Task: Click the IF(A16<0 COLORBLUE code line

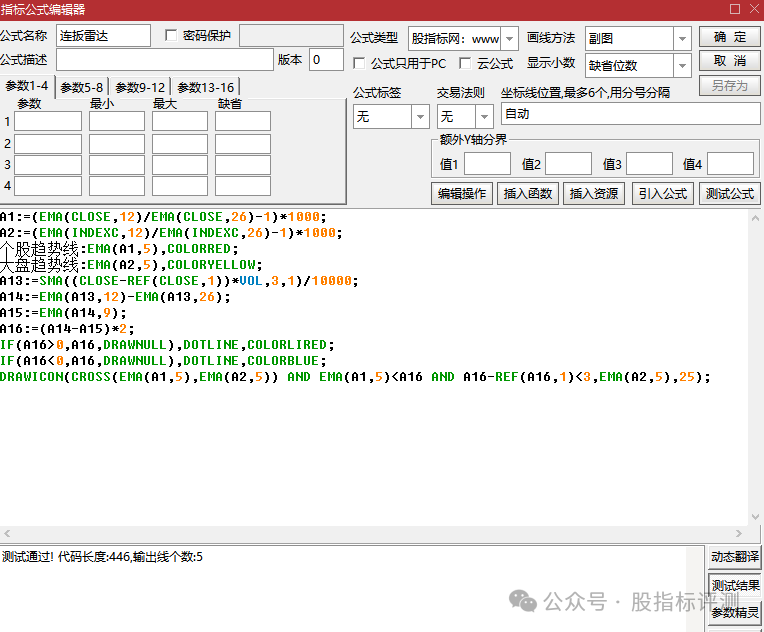Action: [163, 361]
